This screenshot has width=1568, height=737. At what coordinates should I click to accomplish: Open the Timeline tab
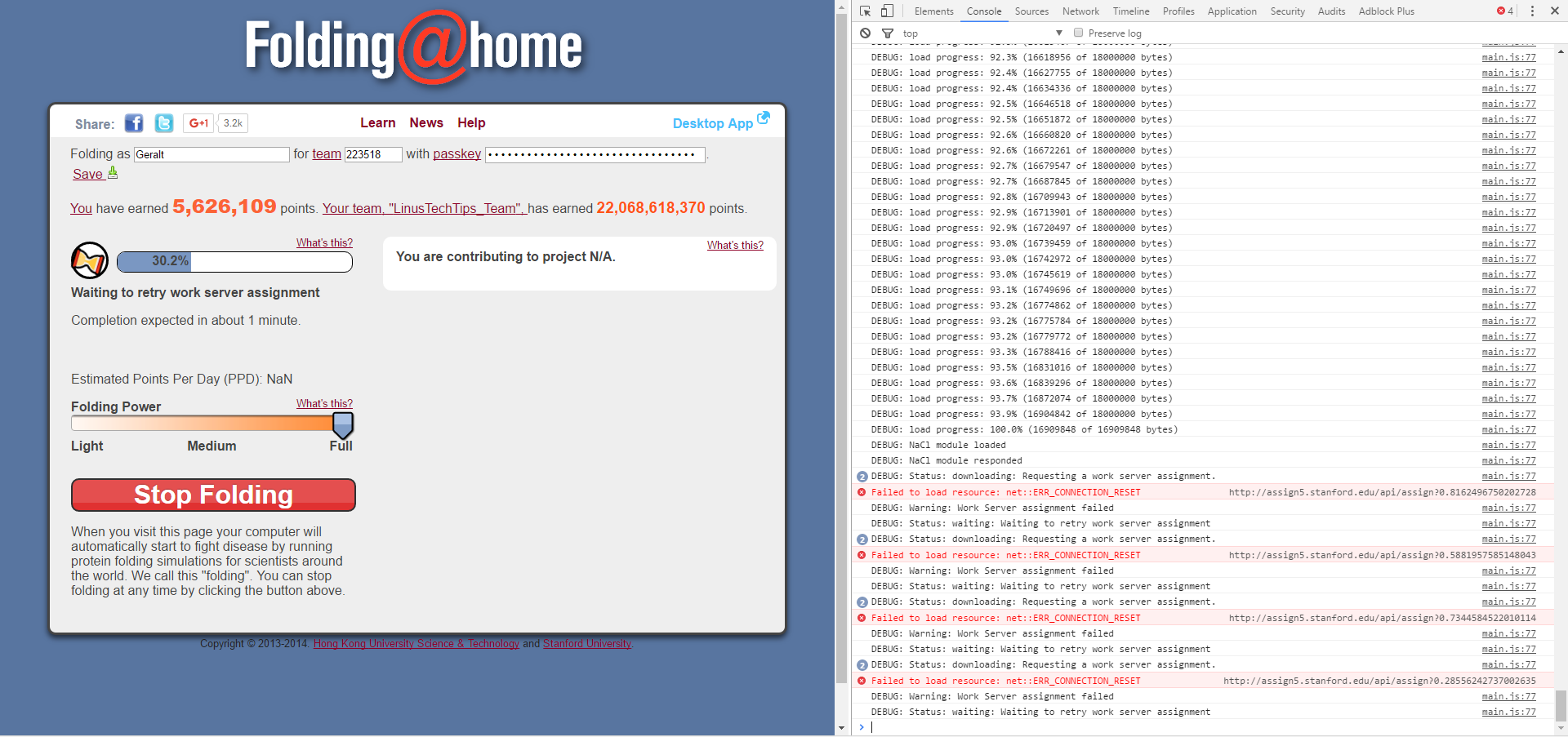[1131, 11]
